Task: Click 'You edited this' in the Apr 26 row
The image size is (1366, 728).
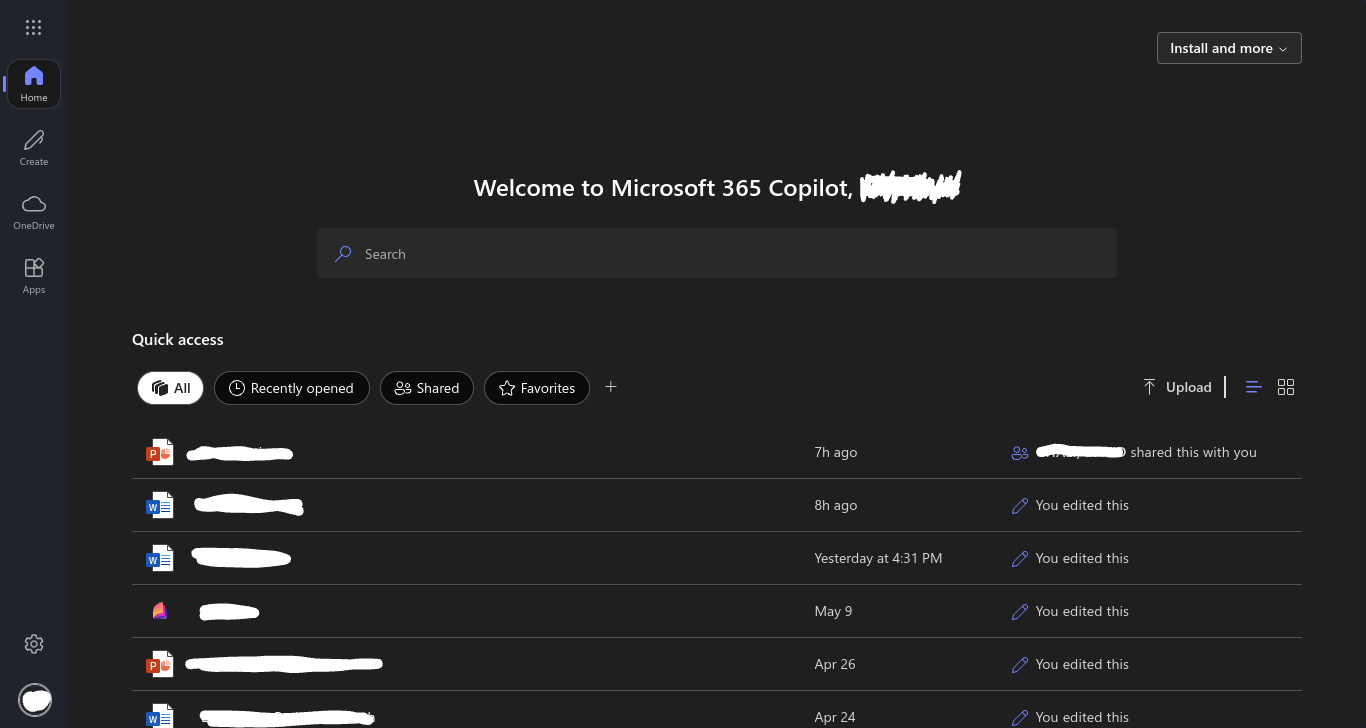Action: pyautogui.click(x=1082, y=664)
